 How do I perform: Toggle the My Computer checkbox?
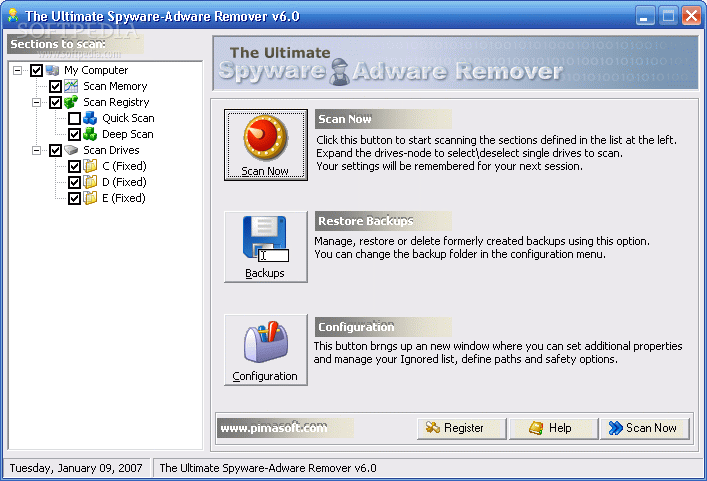[37, 70]
